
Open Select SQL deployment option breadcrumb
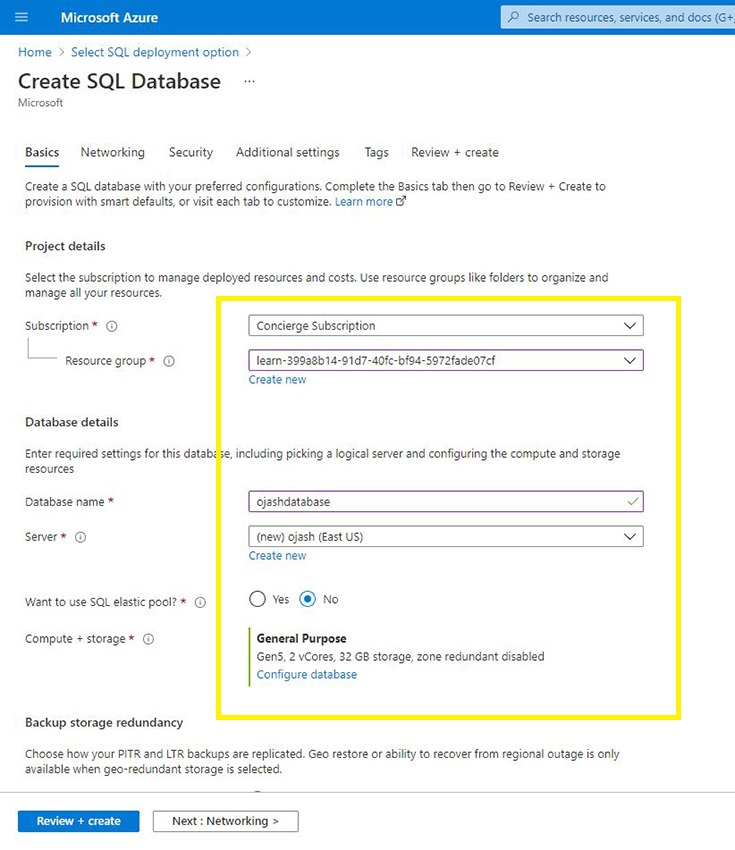155,52
